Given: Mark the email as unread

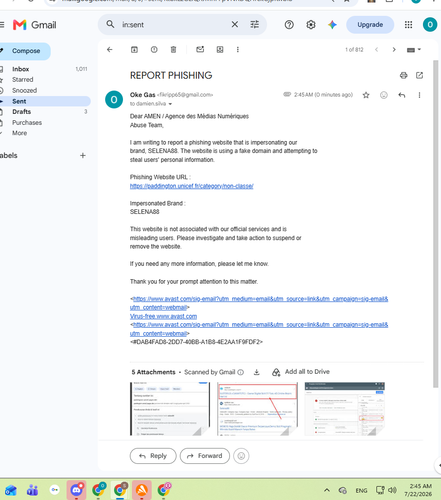Looking at the screenshot, I should pos(200,50).
